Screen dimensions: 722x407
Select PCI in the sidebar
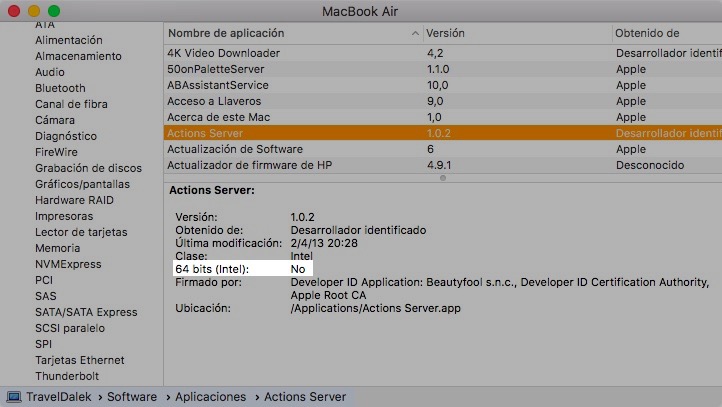coord(44,280)
